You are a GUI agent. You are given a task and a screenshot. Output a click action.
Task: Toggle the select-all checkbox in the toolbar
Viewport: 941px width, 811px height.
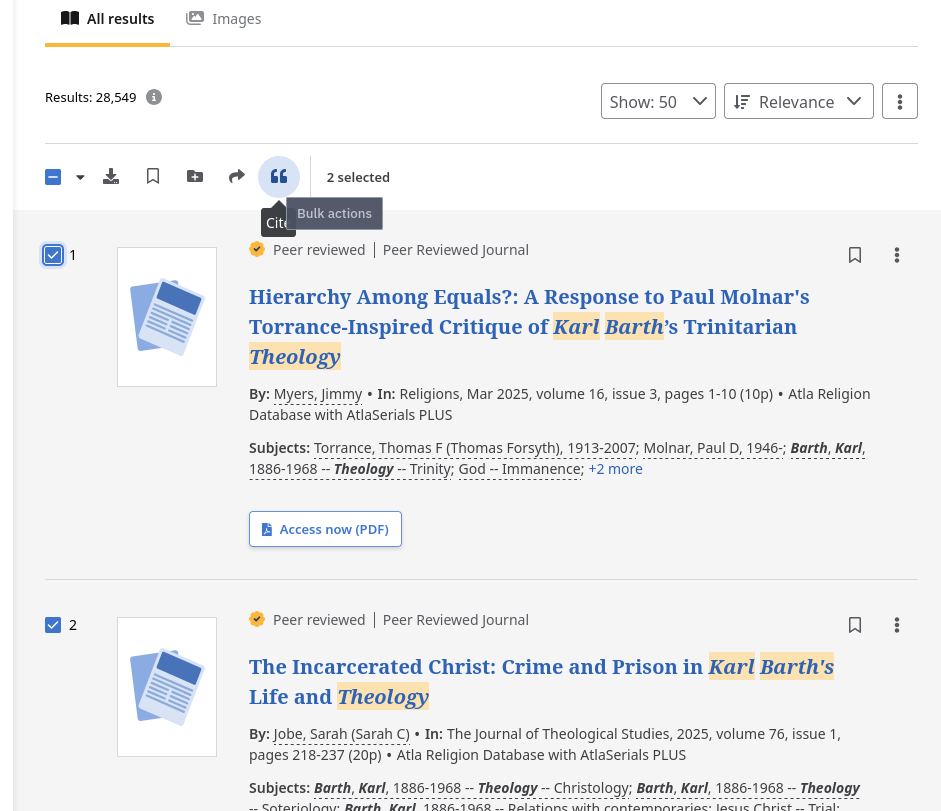pos(53,176)
